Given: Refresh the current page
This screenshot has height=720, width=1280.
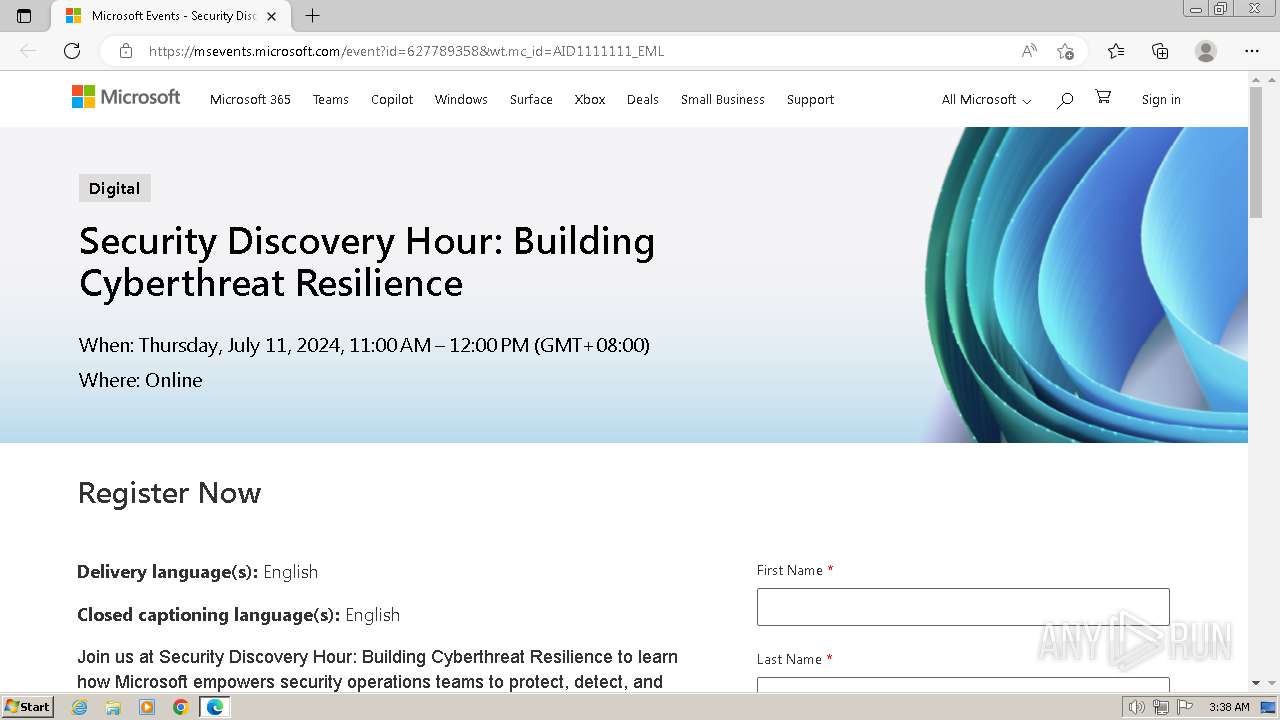Looking at the screenshot, I should tap(72, 51).
